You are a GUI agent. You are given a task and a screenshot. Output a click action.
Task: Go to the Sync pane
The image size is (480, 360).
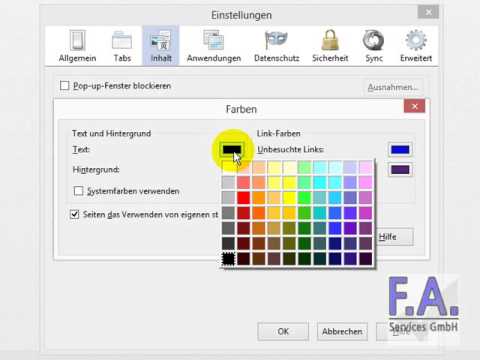[374, 46]
